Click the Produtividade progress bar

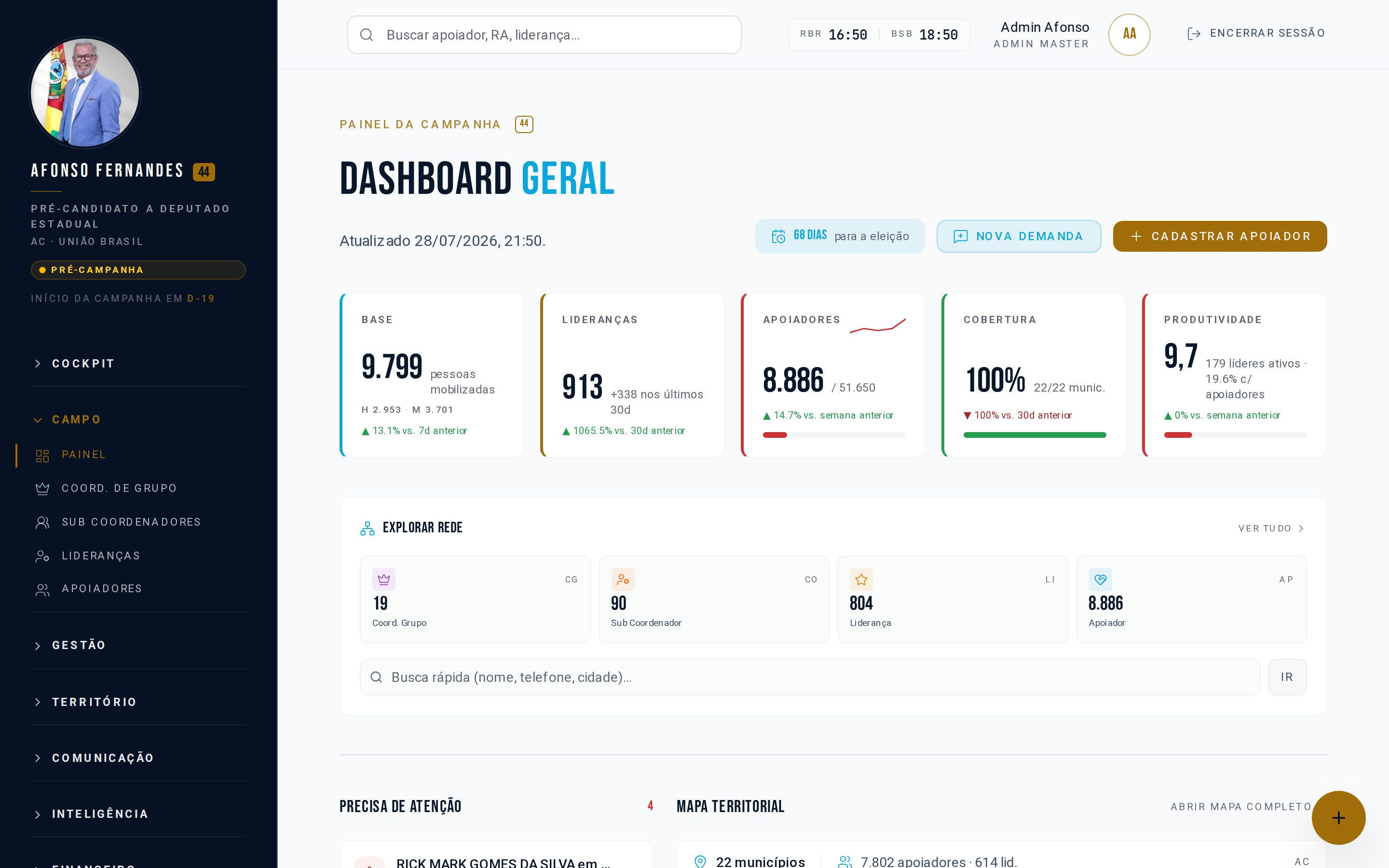(1235, 435)
